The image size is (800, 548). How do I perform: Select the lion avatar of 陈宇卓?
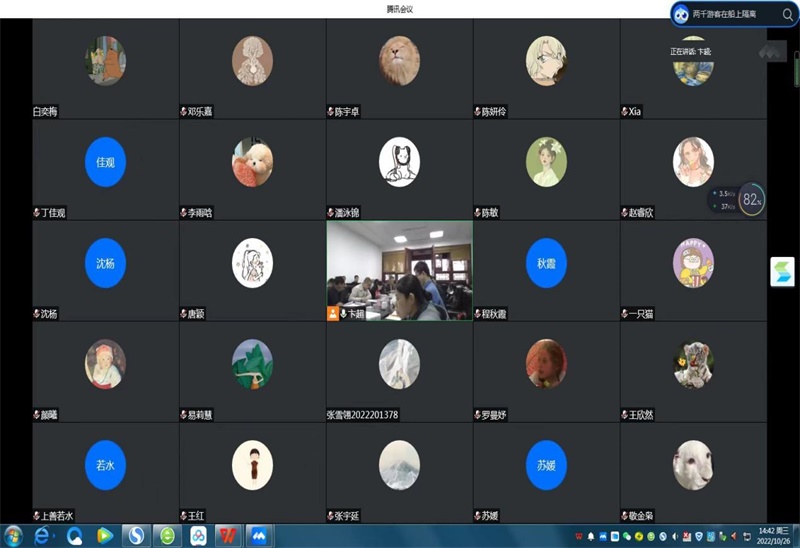399,60
